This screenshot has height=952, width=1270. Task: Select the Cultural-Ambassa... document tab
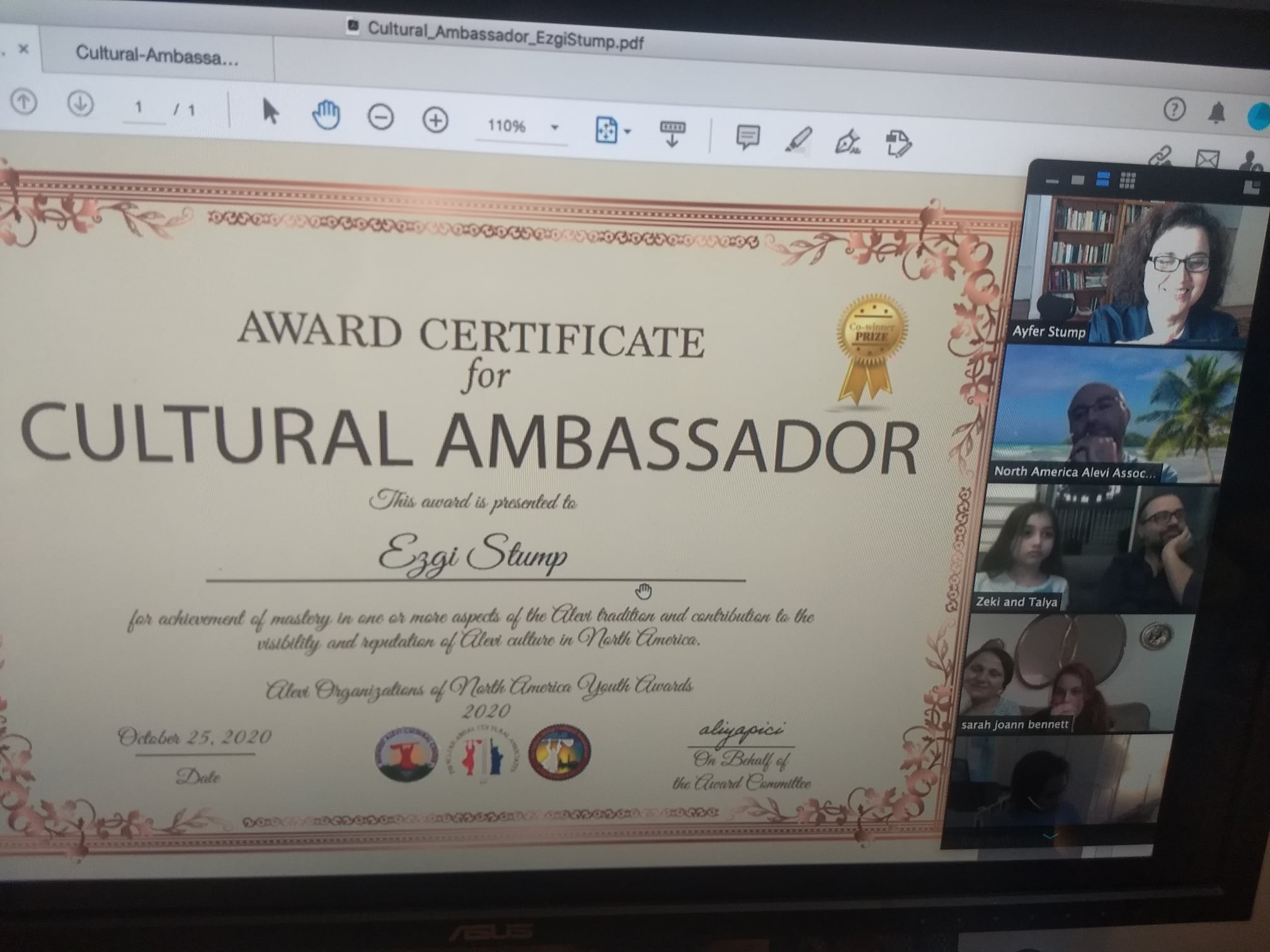pos(157,55)
